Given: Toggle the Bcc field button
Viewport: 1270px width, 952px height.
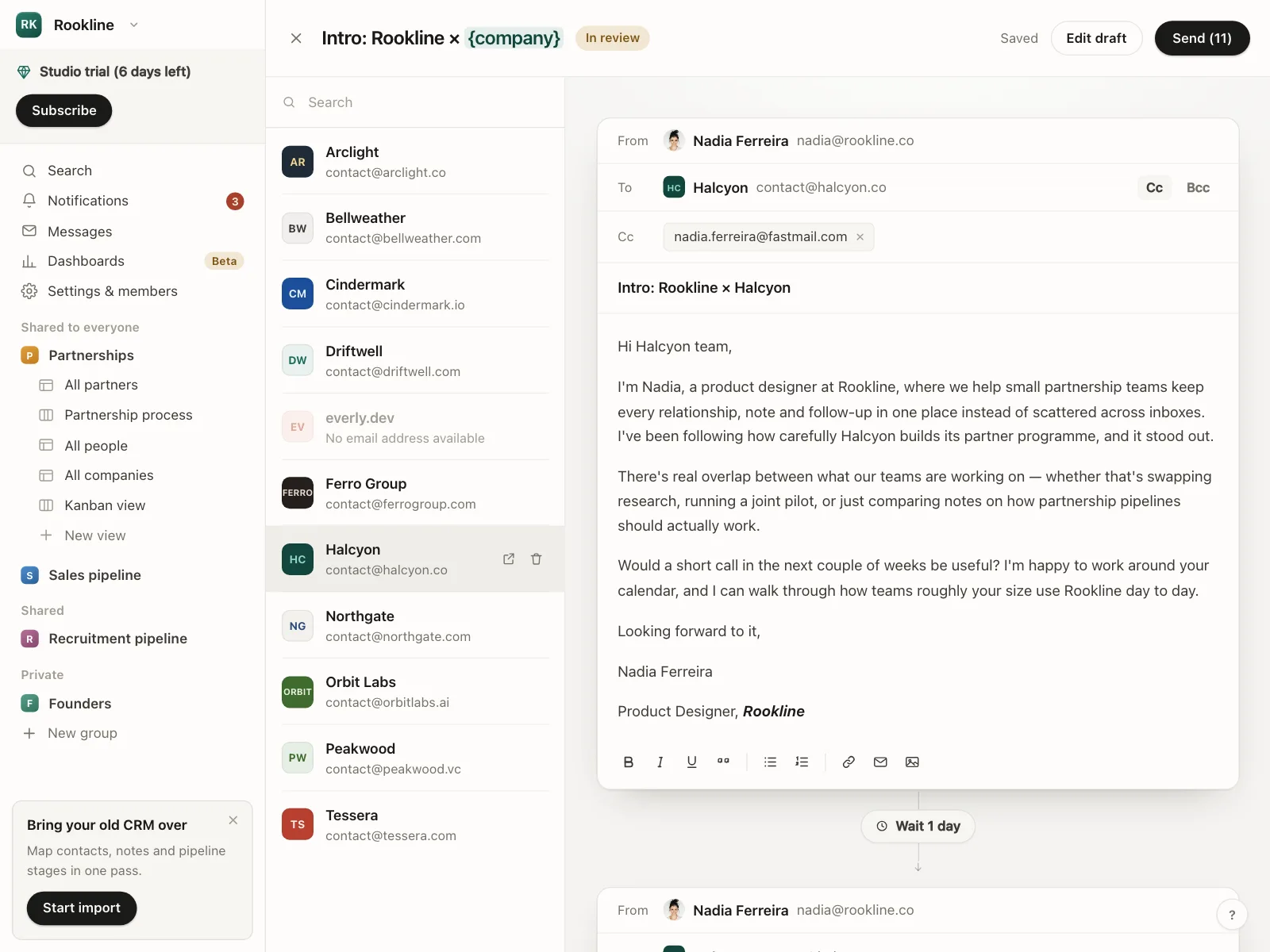Looking at the screenshot, I should (x=1198, y=188).
